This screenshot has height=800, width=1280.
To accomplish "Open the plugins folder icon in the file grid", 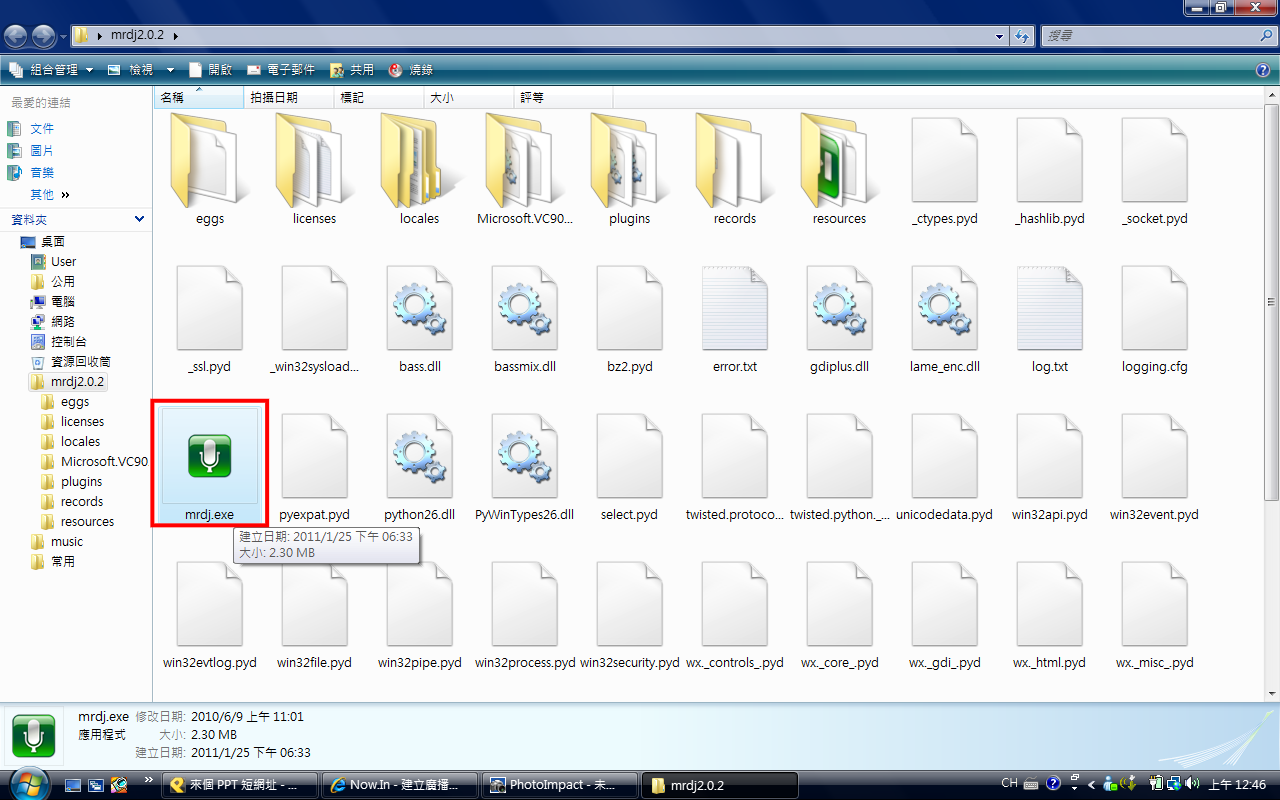I will (x=630, y=160).
